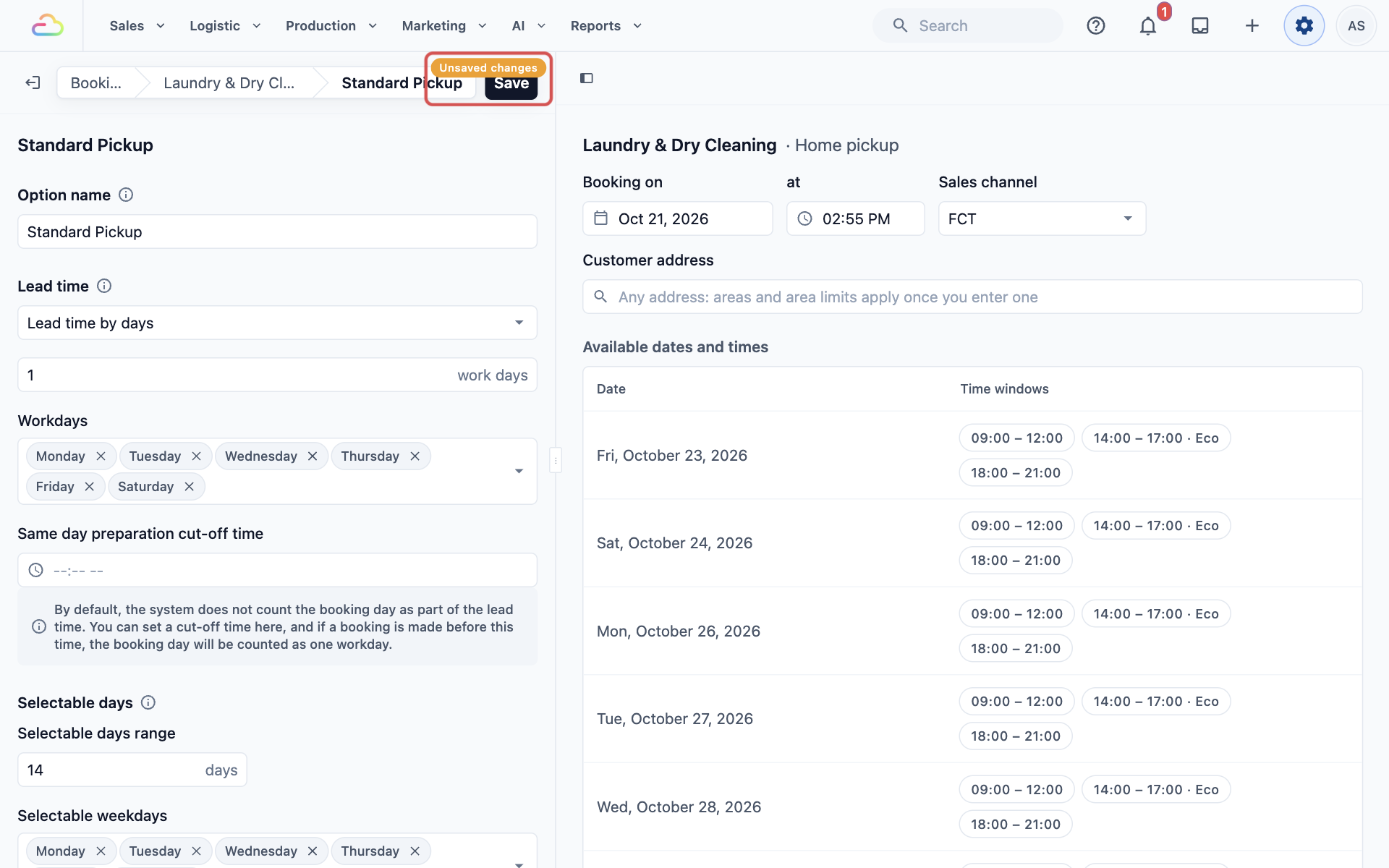The image size is (1389, 868).
Task: Remove Monday from Workdays
Action: click(x=101, y=456)
